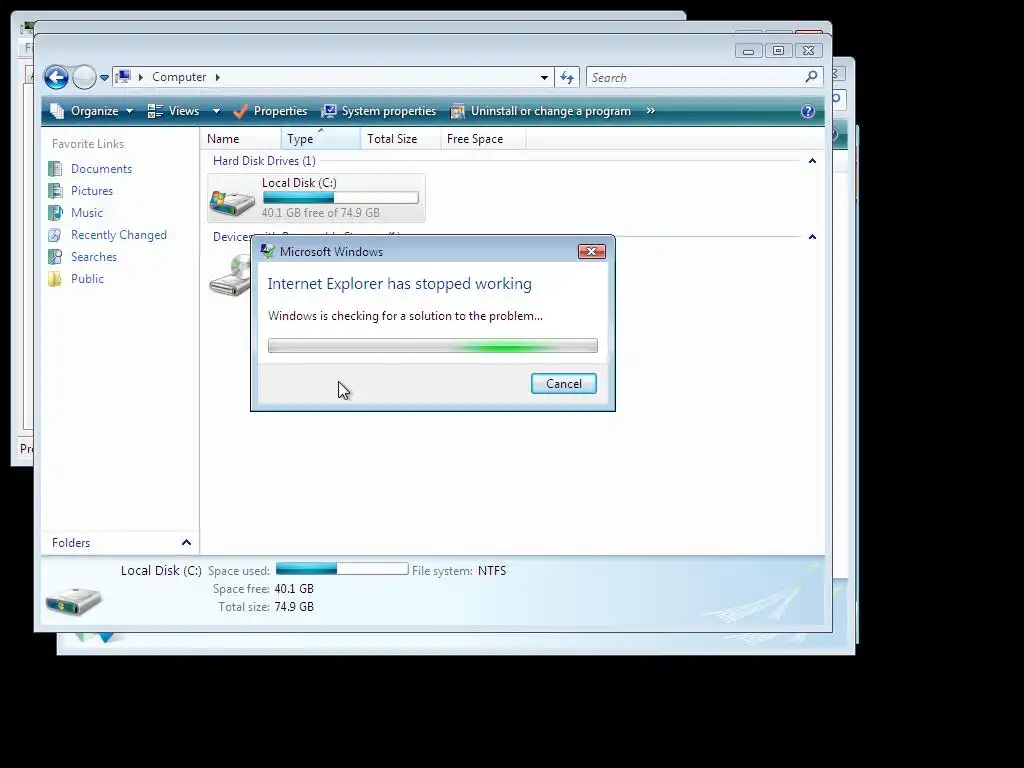Screen dimensions: 1024x768
Task: Refresh the Computer folder view
Action: click(567, 78)
